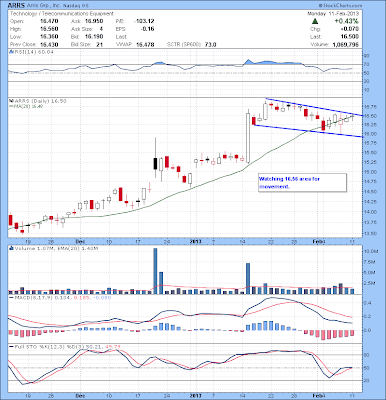This screenshot has height=400, width=386.
Task: Click the RSI(14) indicator legend icon
Action: (11, 52)
